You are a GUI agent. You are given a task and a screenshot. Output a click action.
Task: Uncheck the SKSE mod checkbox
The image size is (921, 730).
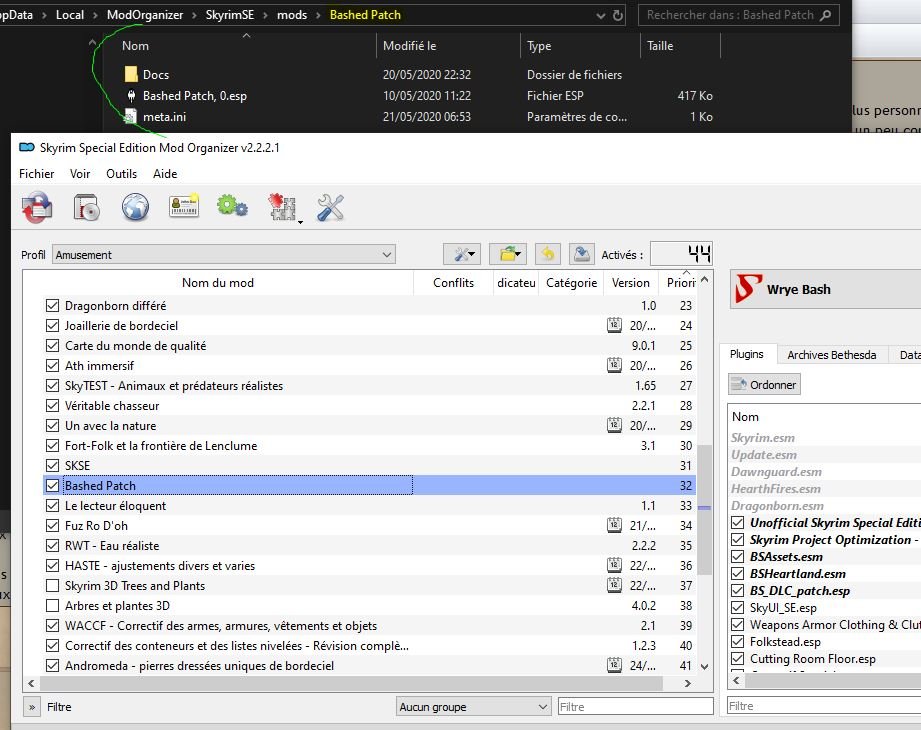[x=52, y=466]
